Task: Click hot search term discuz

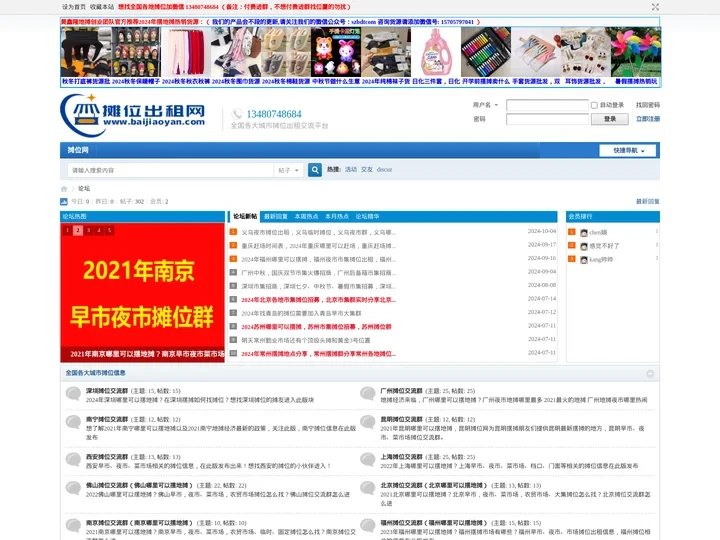Action: [384, 169]
